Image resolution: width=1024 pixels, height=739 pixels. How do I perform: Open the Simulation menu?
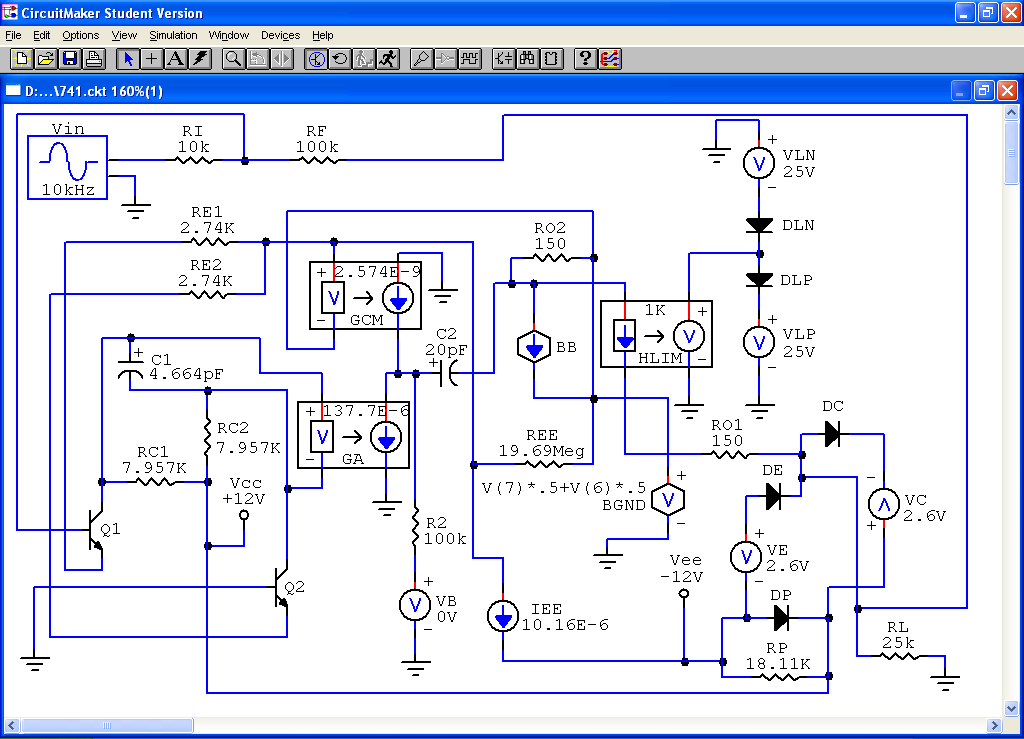tap(173, 35)
